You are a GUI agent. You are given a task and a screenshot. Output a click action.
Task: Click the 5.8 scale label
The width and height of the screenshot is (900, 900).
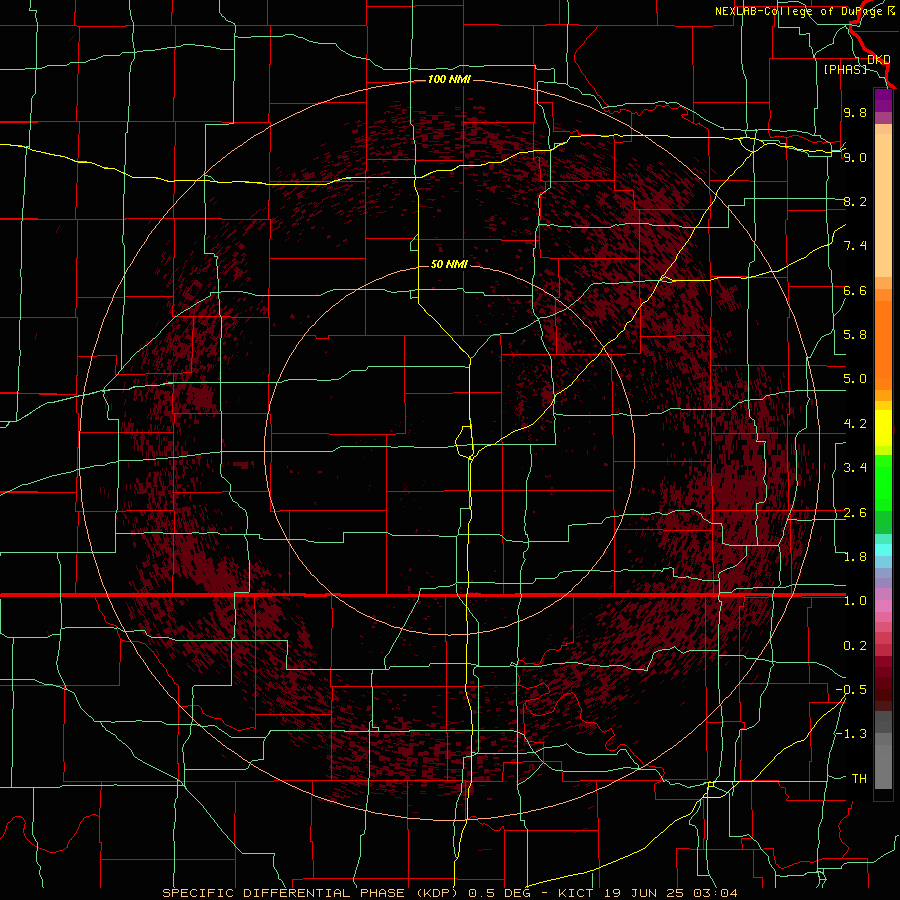(855, 335)
